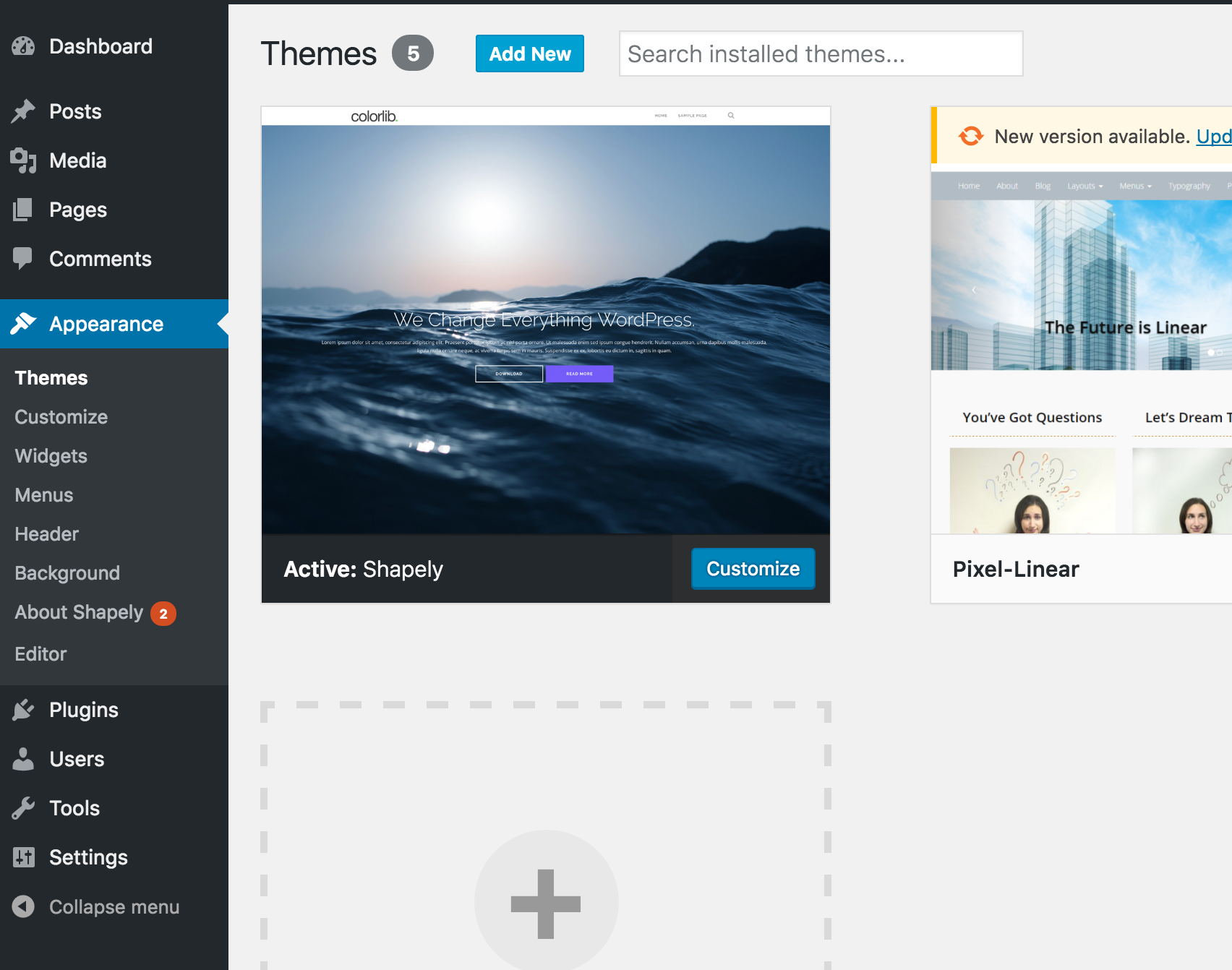The height and width of the screenshot is (970, 1232).
Task: Open the theme Editor submenu item
Action: pos(40,654)
